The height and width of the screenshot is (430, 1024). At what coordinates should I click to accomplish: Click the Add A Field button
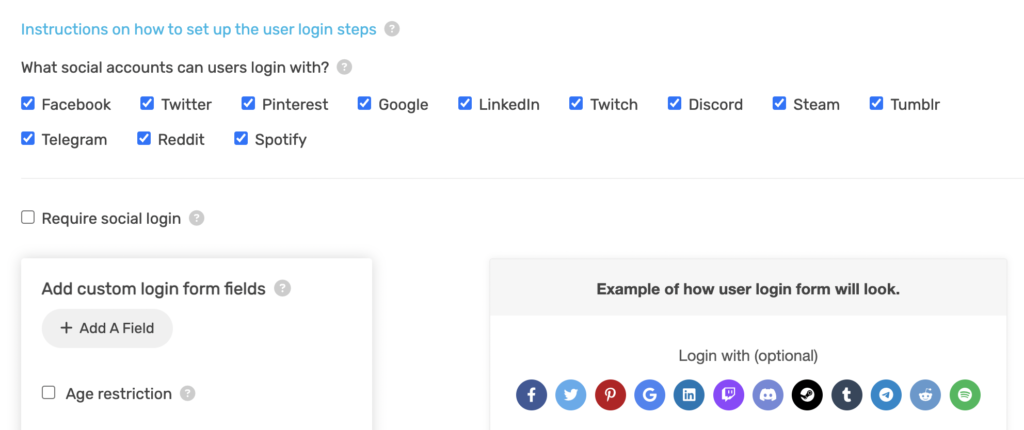tap(107, 328)
